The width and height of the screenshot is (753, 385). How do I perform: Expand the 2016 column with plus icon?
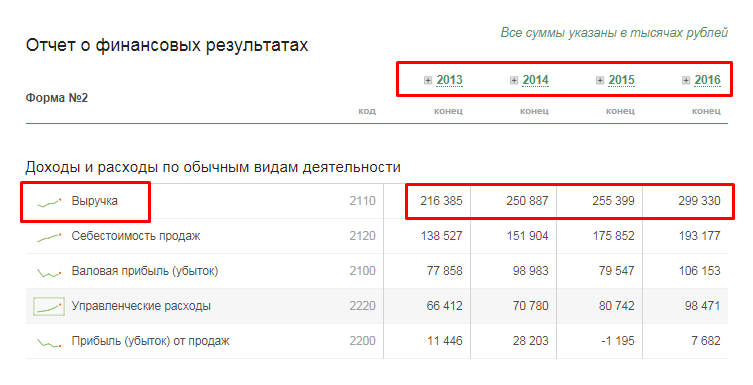coord(686,80)
